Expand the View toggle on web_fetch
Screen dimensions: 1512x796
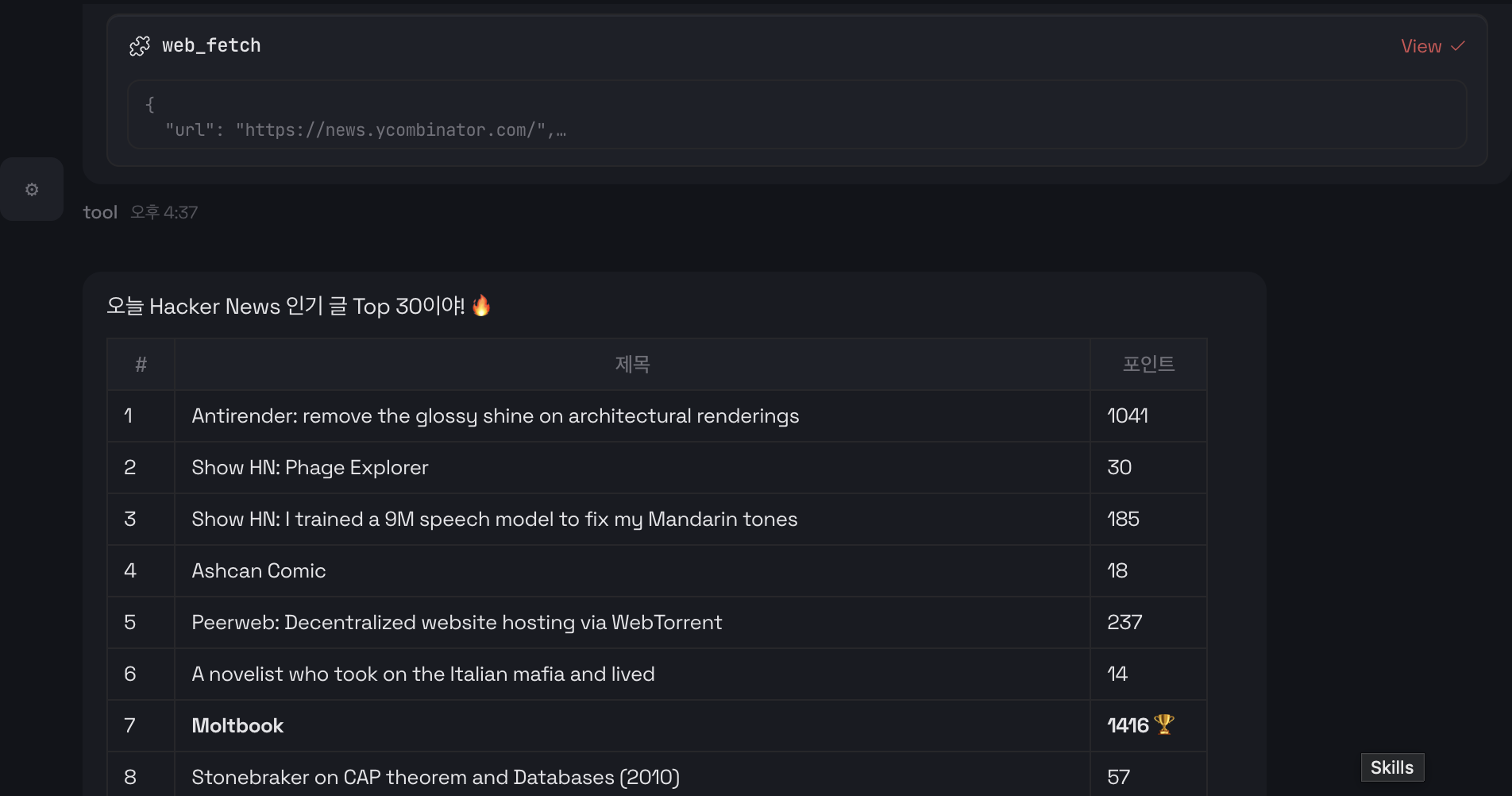[x=1433, y=46]
